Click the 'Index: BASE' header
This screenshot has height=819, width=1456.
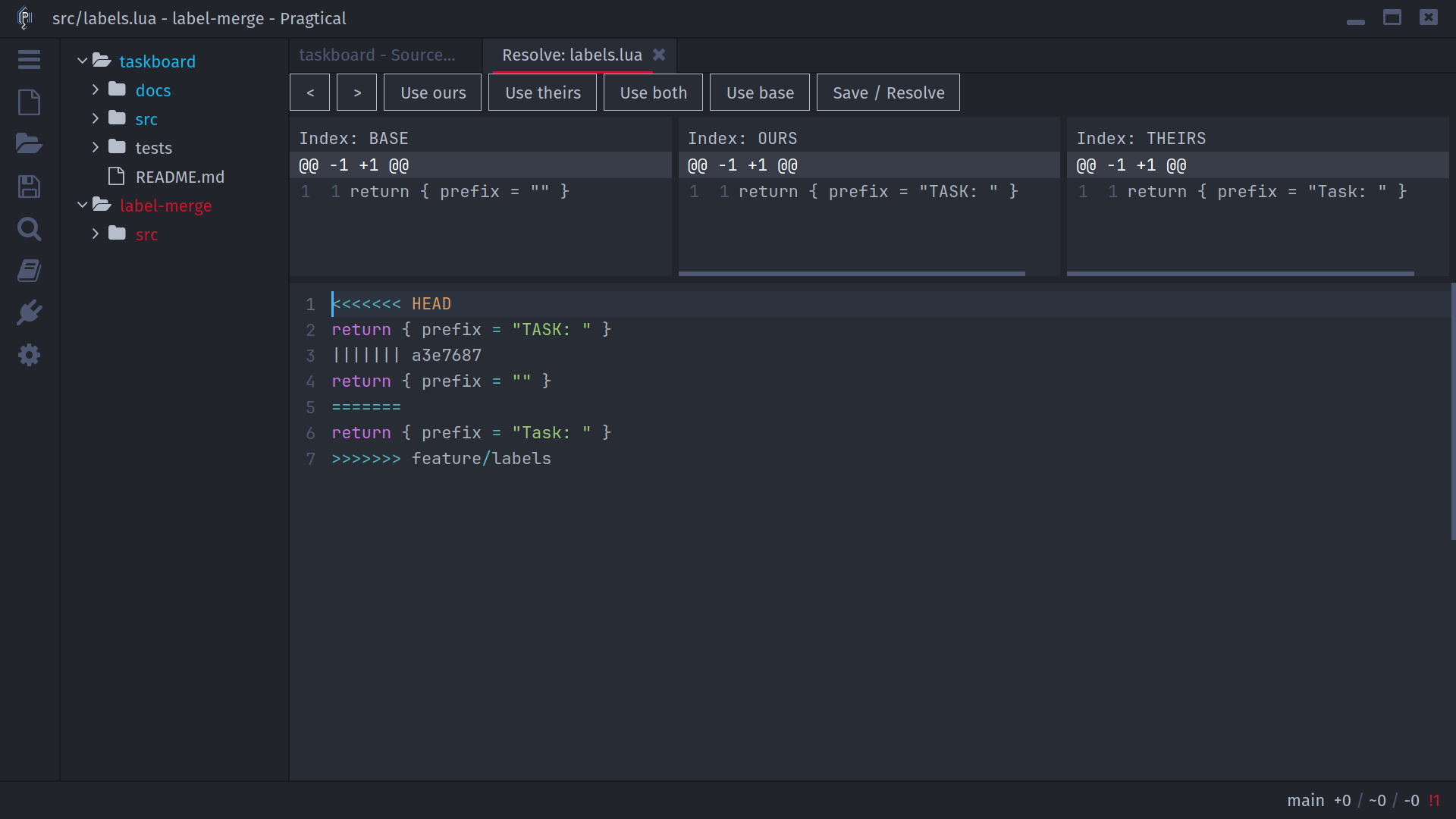[353, 139]
